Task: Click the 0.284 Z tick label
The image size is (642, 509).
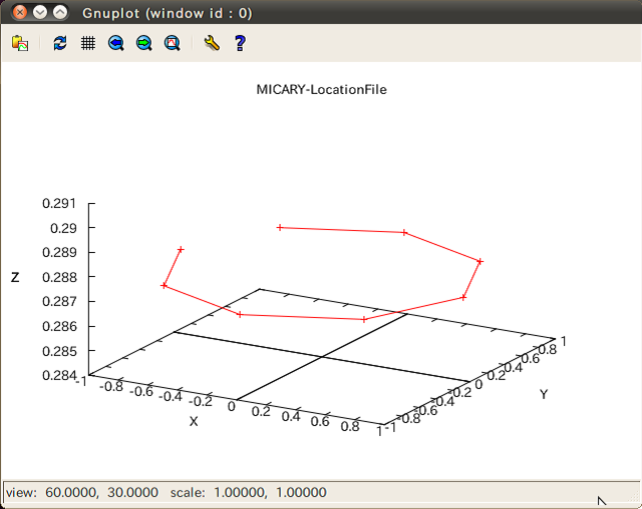Action: coord(59,375)
